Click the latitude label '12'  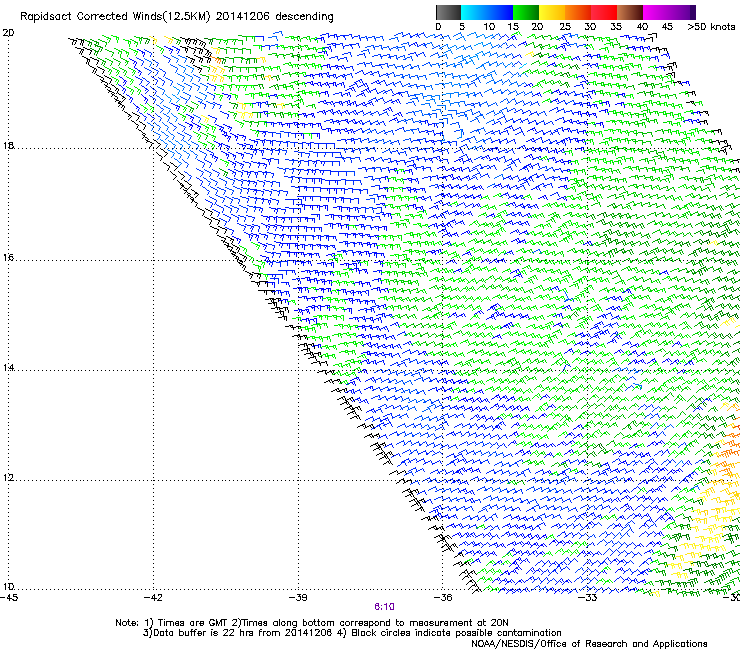(x=8, y=478)
